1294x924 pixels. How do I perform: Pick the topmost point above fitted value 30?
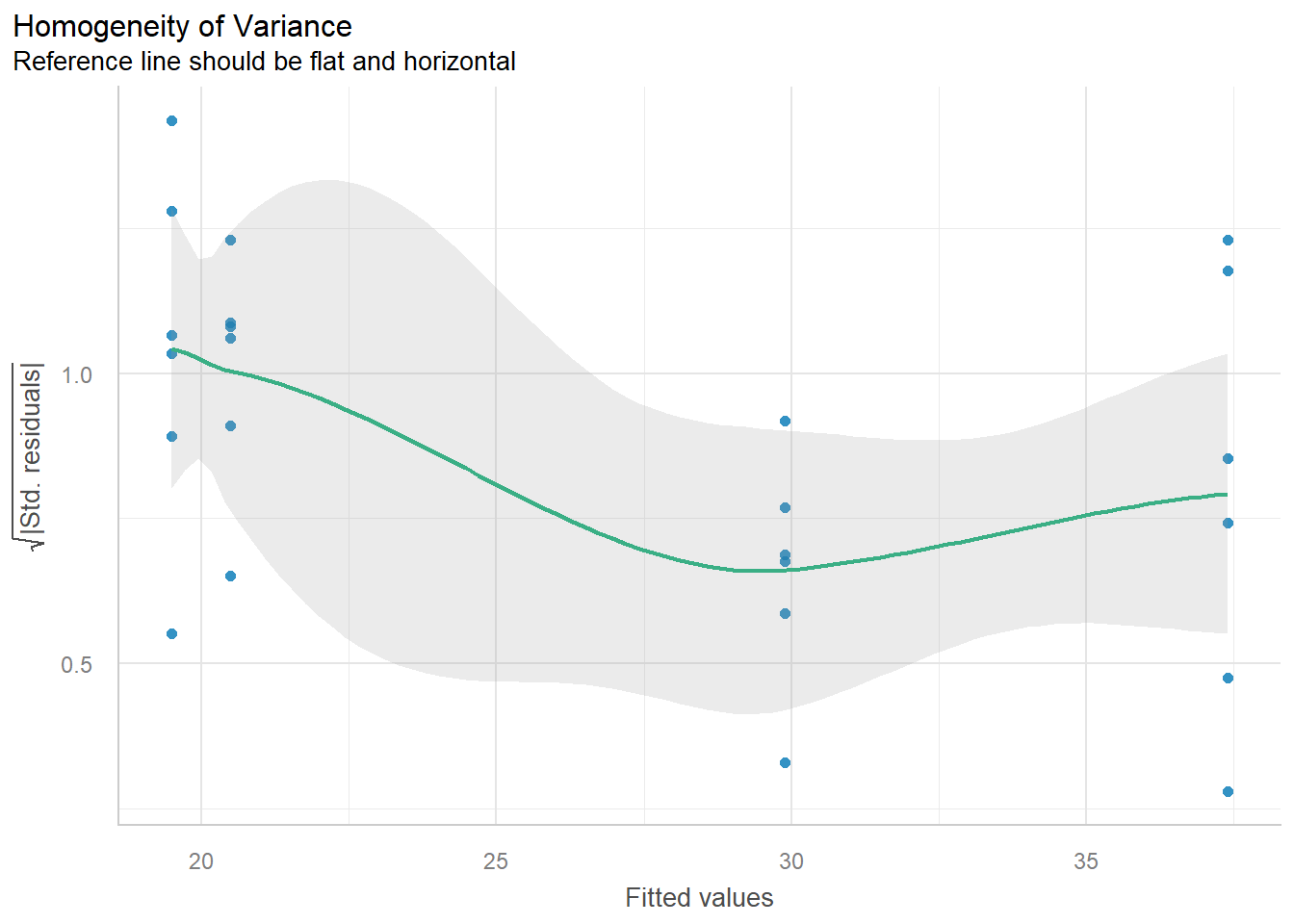[x=785, y=422]
